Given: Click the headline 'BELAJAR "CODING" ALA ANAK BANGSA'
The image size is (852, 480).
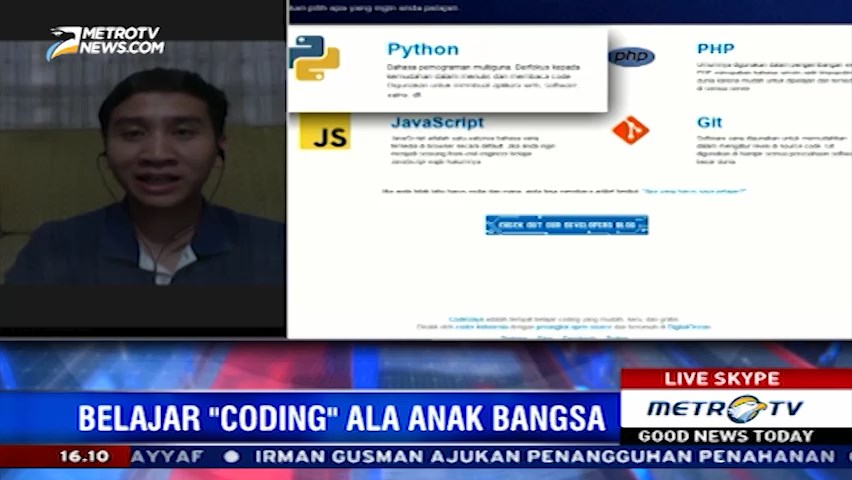Looking at the screenshot, I should [x=341, y=418].
